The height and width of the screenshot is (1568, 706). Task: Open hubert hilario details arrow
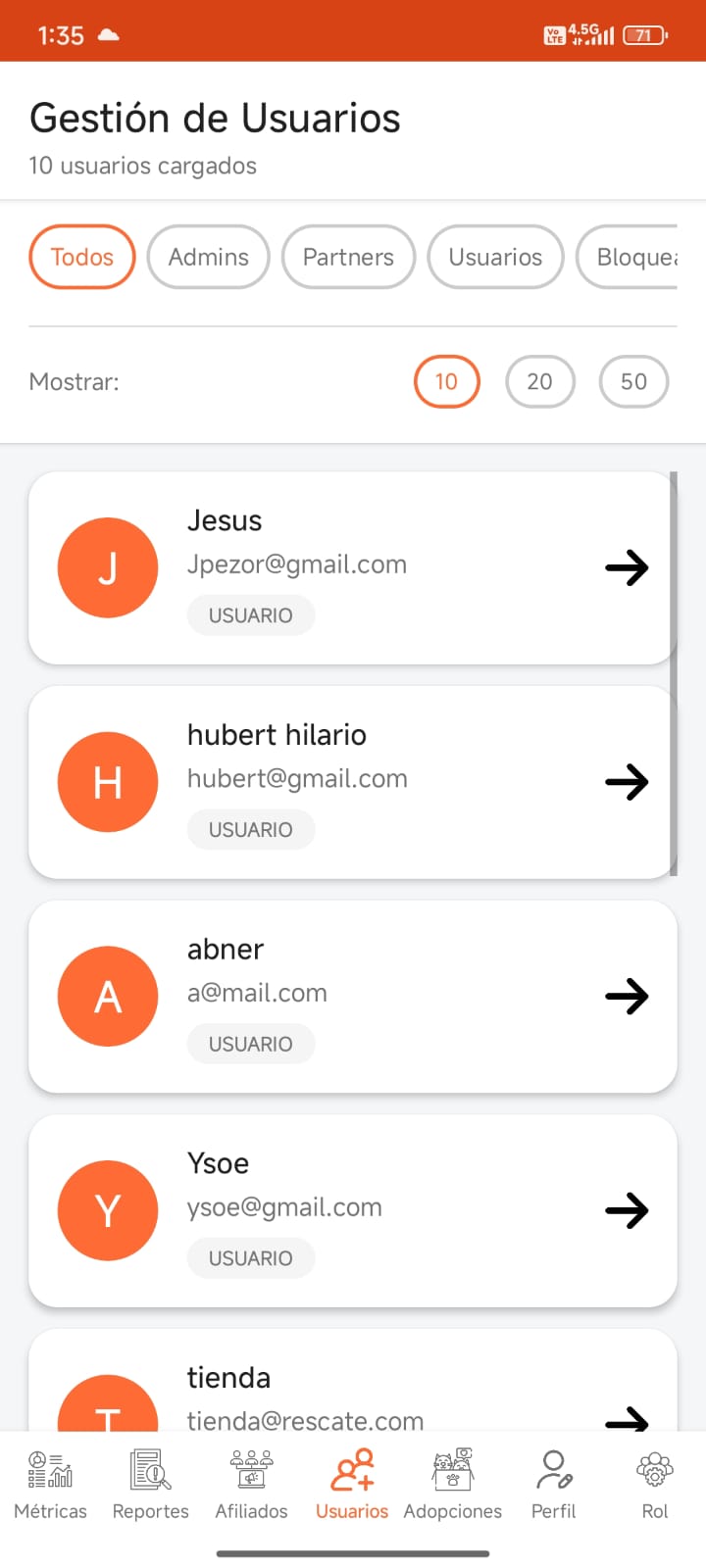[x=627, y=782]
